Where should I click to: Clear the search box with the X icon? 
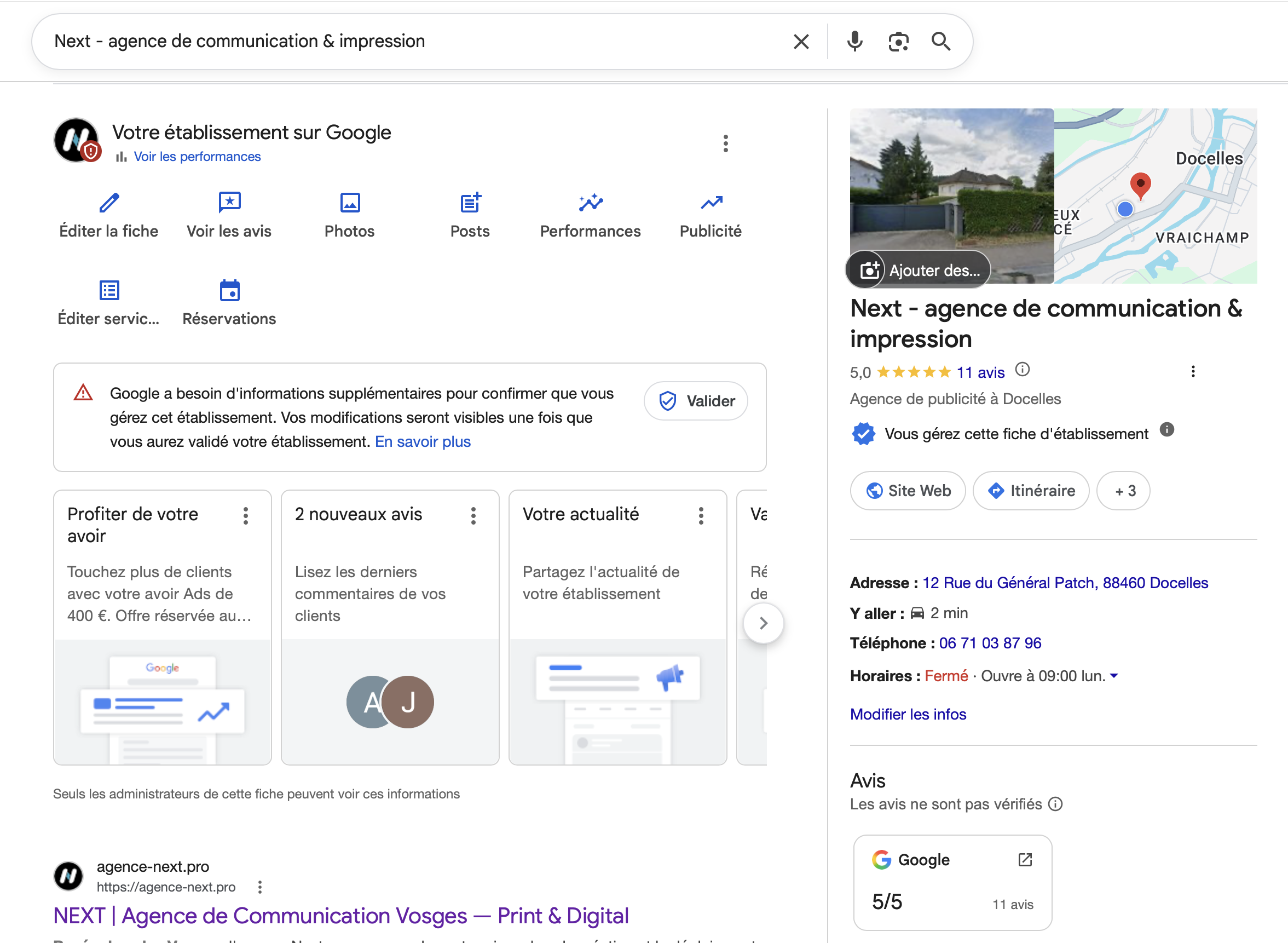coord(801,42)
